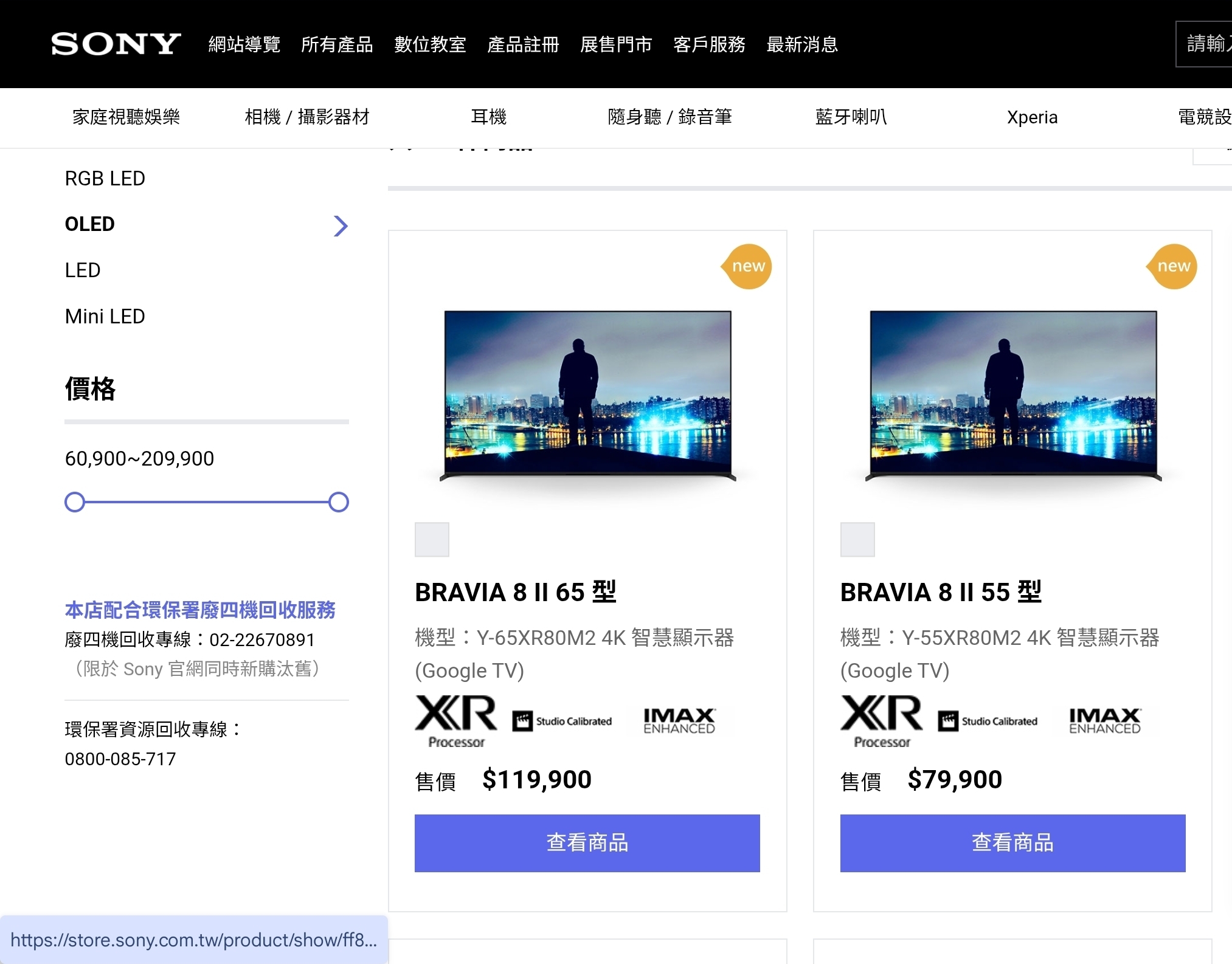
Task: Select the OLED sidebar filter
Action: [90, 224]
